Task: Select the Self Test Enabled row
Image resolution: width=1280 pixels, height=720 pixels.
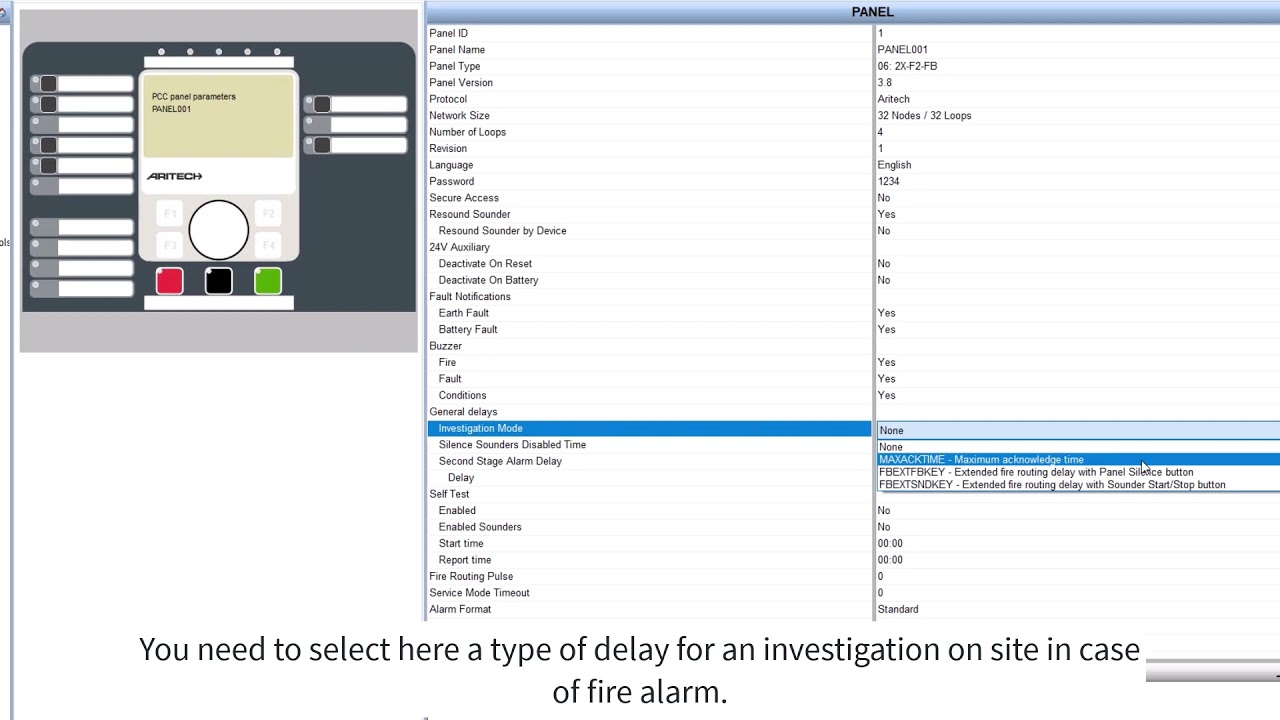Action: 649,511
